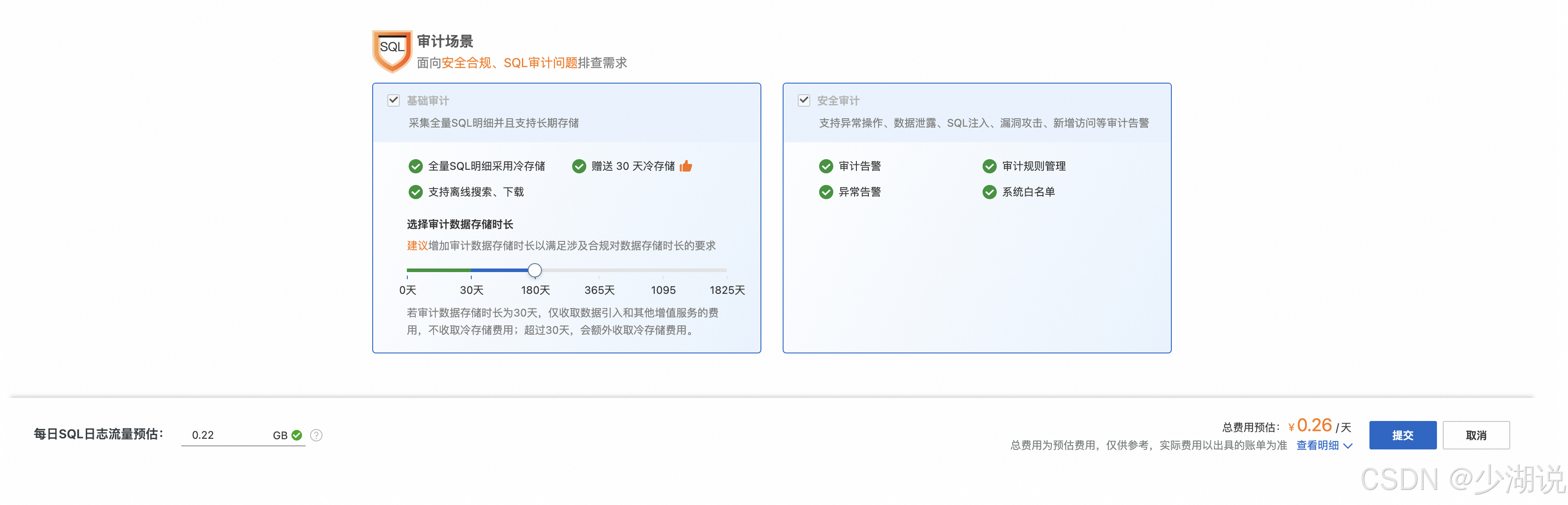Toggle the 基础审计 checkbox
Viewport: 1568px width, 505px height.
pyautogui.click(x=394, y=100)
